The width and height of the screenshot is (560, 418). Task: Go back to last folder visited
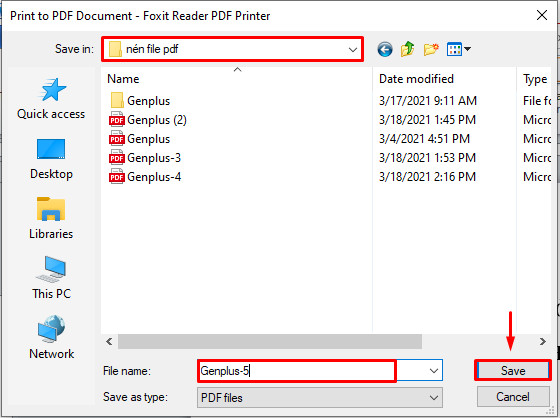click(x=385, y=49)
